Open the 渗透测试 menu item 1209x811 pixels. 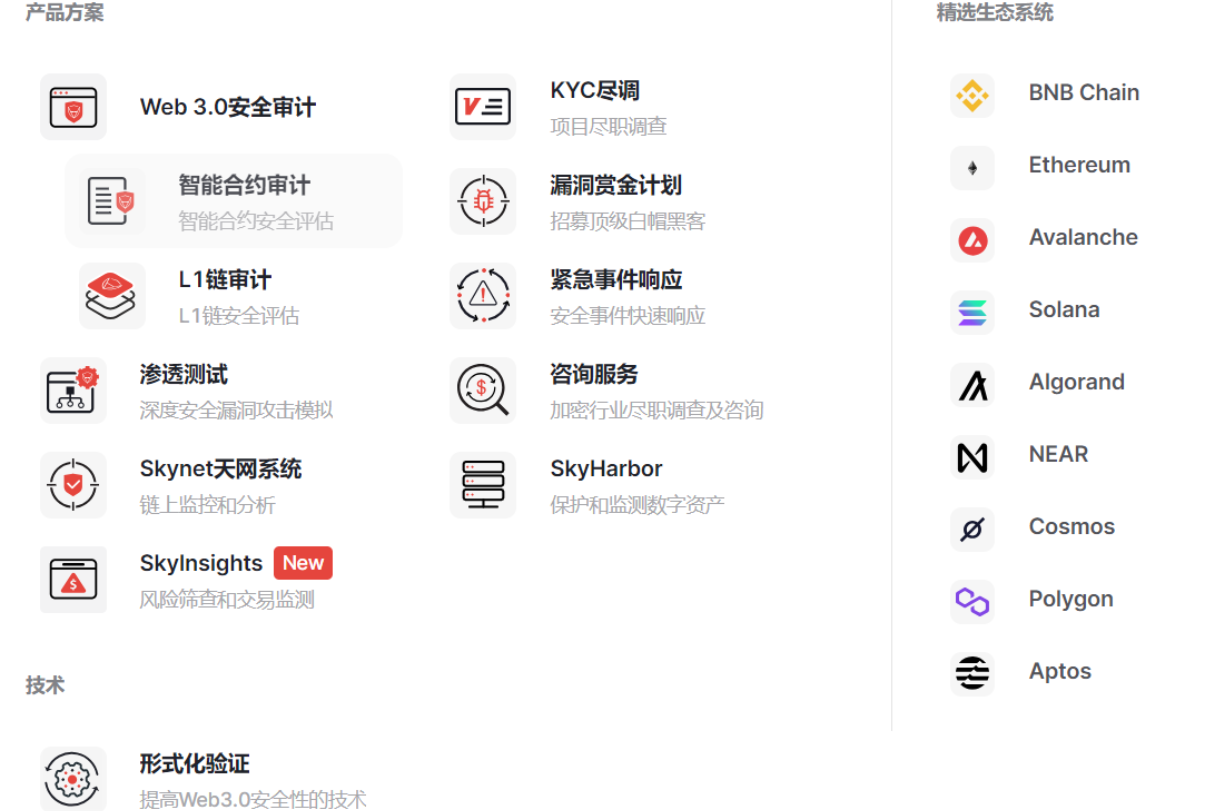tap(184, 375)
